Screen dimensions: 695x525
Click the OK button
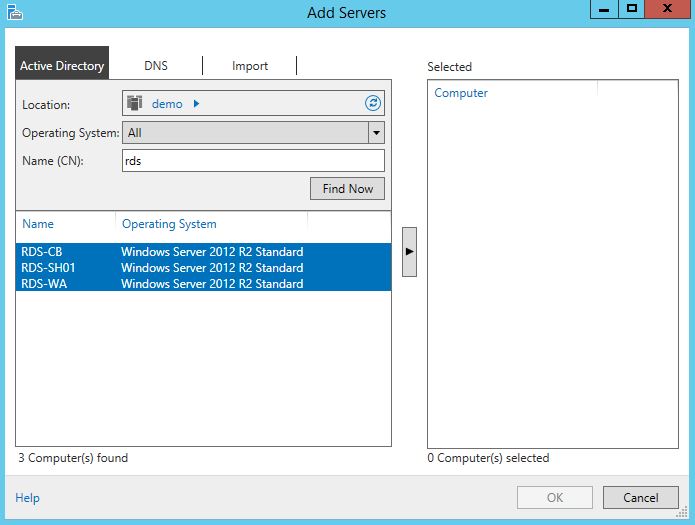click(x=555, y=497)
